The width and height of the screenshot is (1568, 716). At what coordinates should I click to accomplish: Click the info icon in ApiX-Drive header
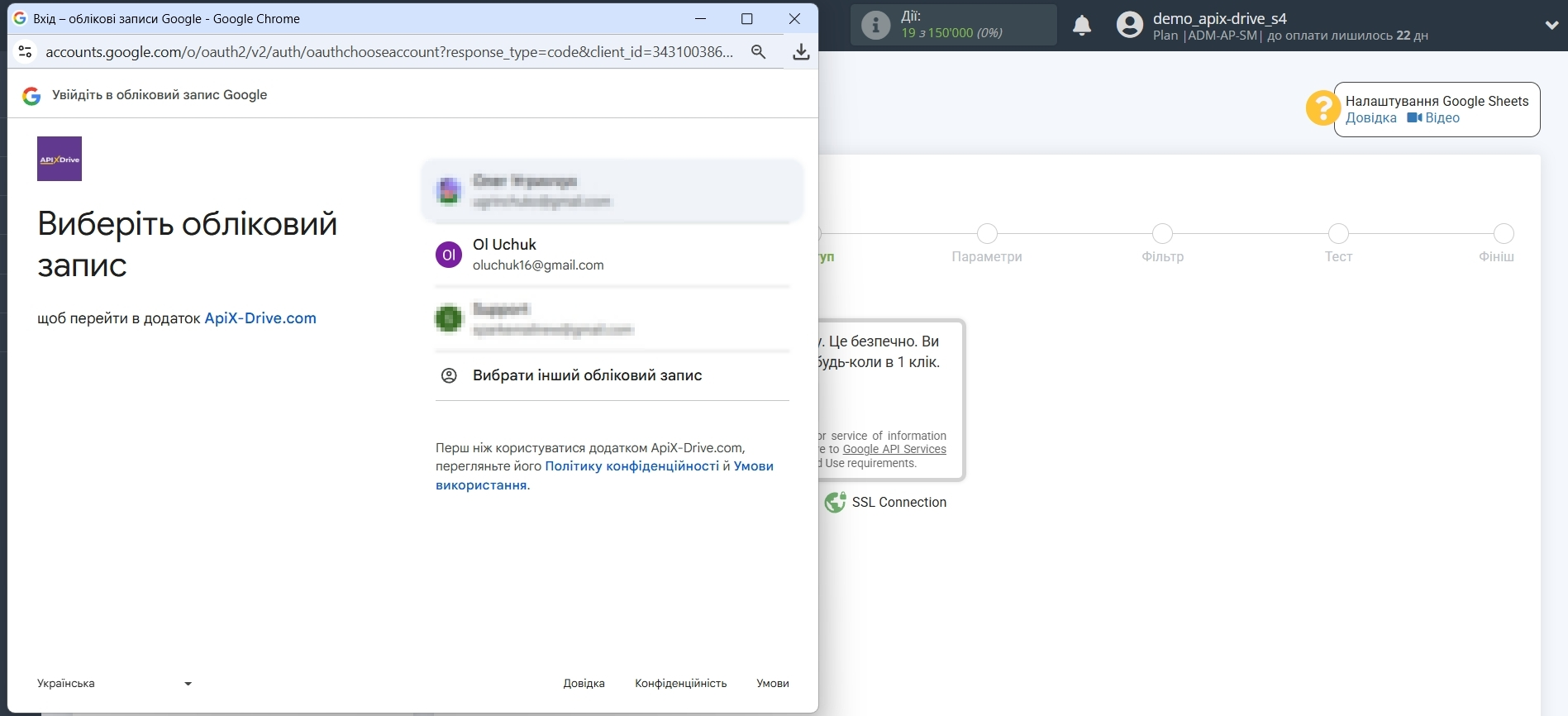875,25
